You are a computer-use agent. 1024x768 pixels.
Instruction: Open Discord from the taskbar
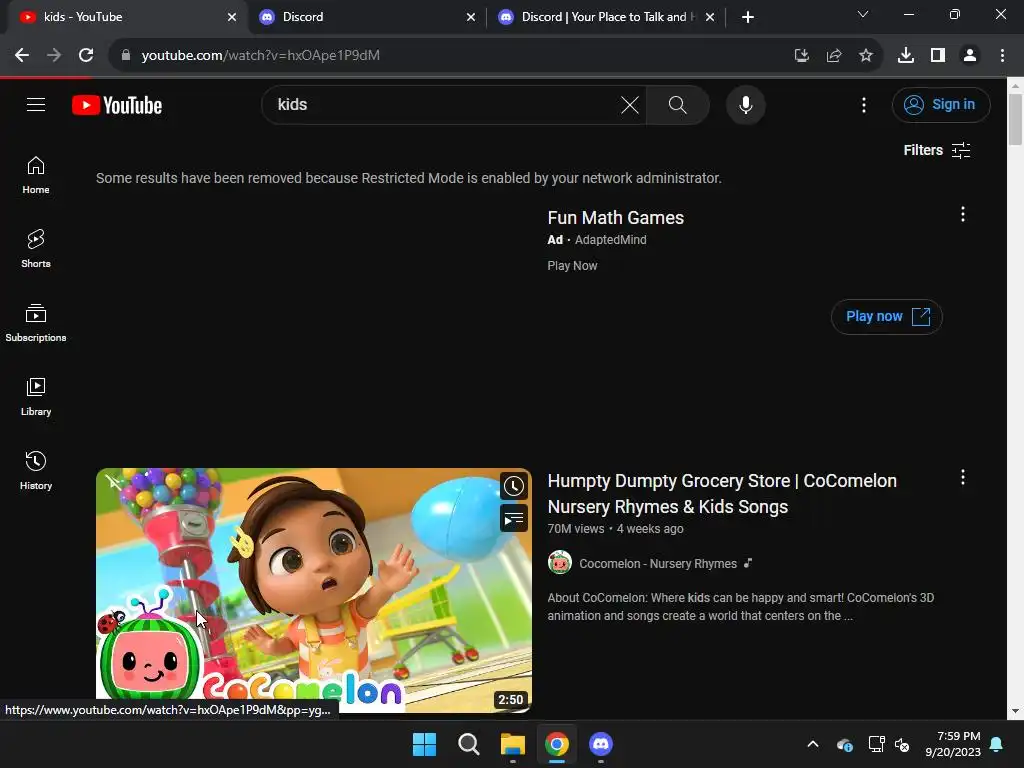[x=601, y=744]
